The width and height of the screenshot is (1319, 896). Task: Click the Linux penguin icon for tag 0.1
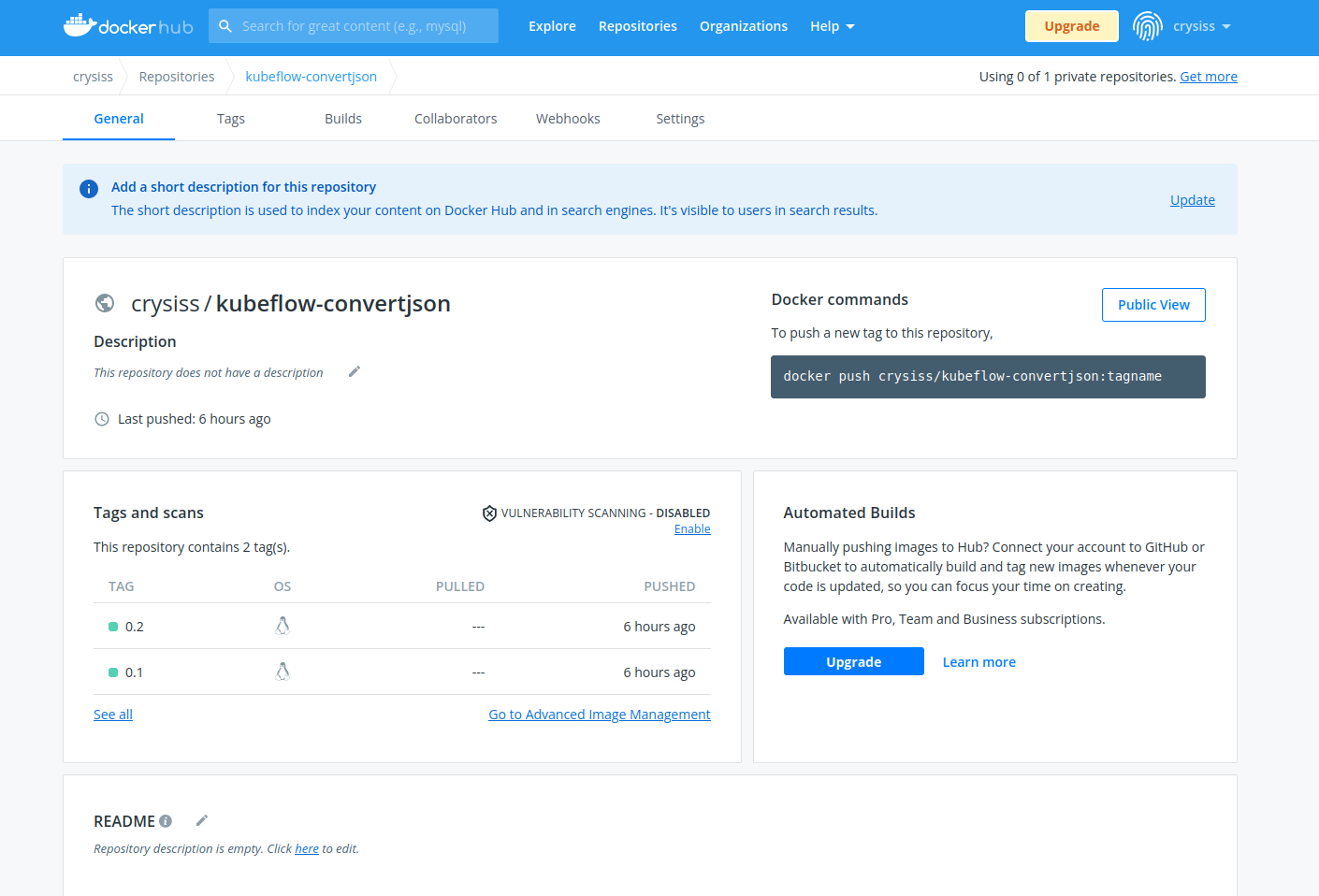point(283,672)
